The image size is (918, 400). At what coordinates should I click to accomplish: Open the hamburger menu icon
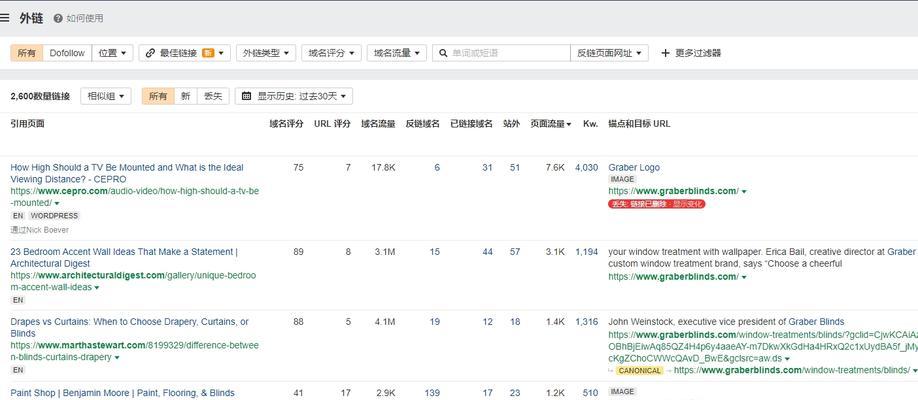pyautogui.click(x=5, y=18)
